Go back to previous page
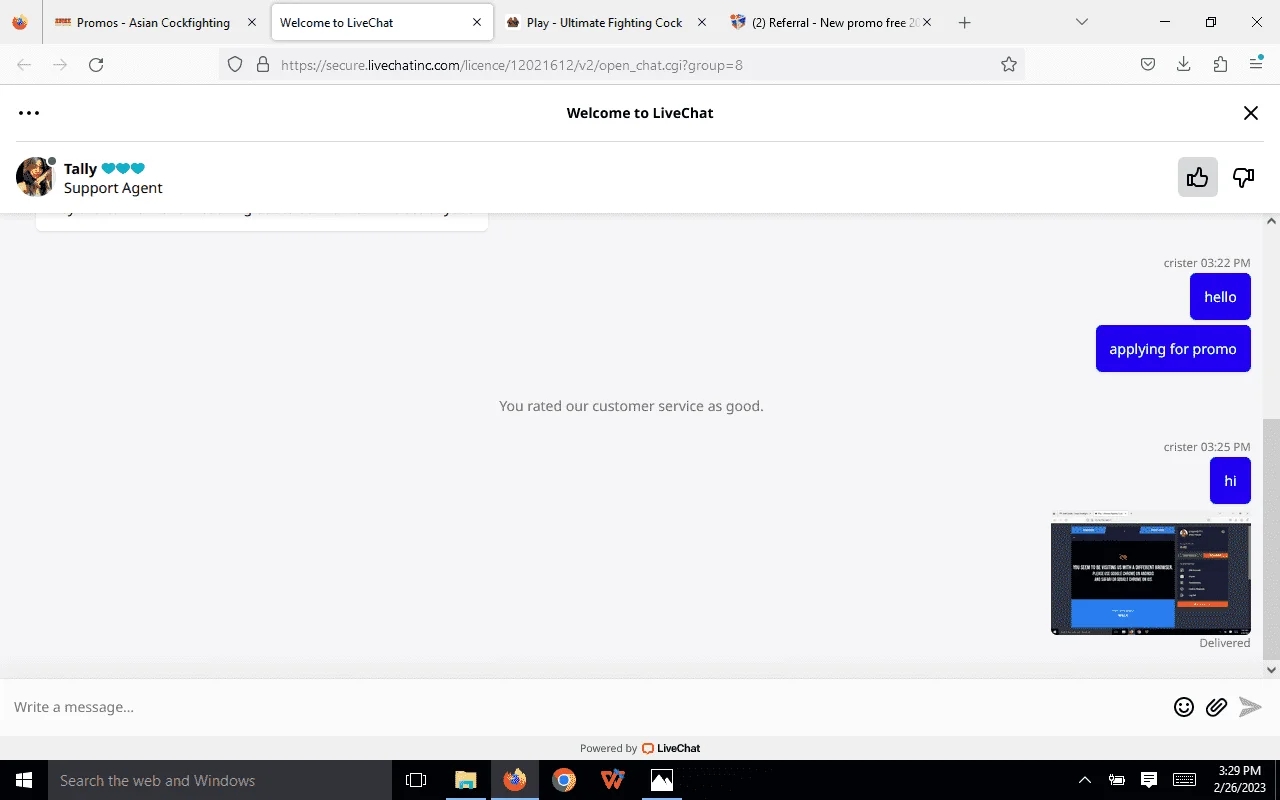1280x800 pixels. [x=24, y=64]
